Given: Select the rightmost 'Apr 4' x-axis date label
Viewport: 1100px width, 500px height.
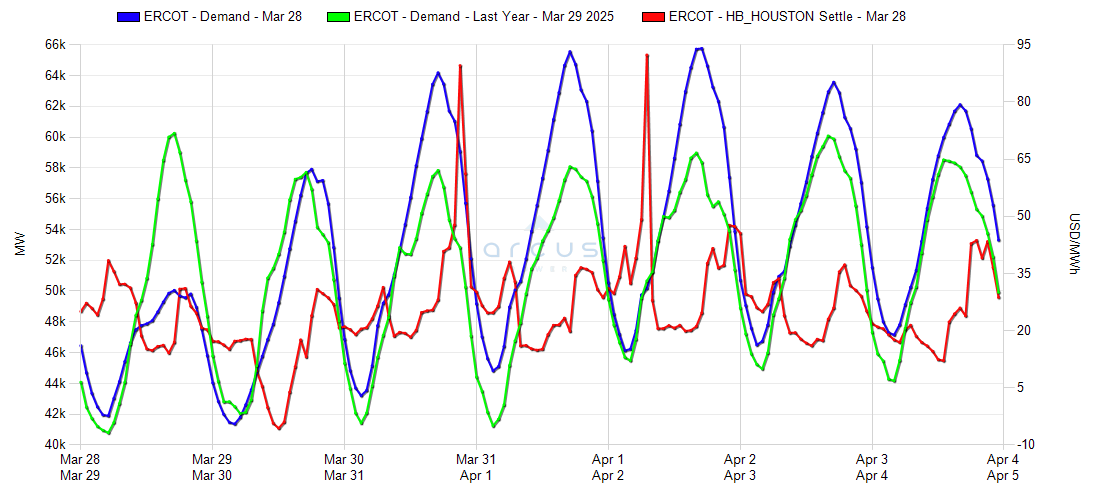Looking at the screenshot, I should click(x=1003, y=459).
